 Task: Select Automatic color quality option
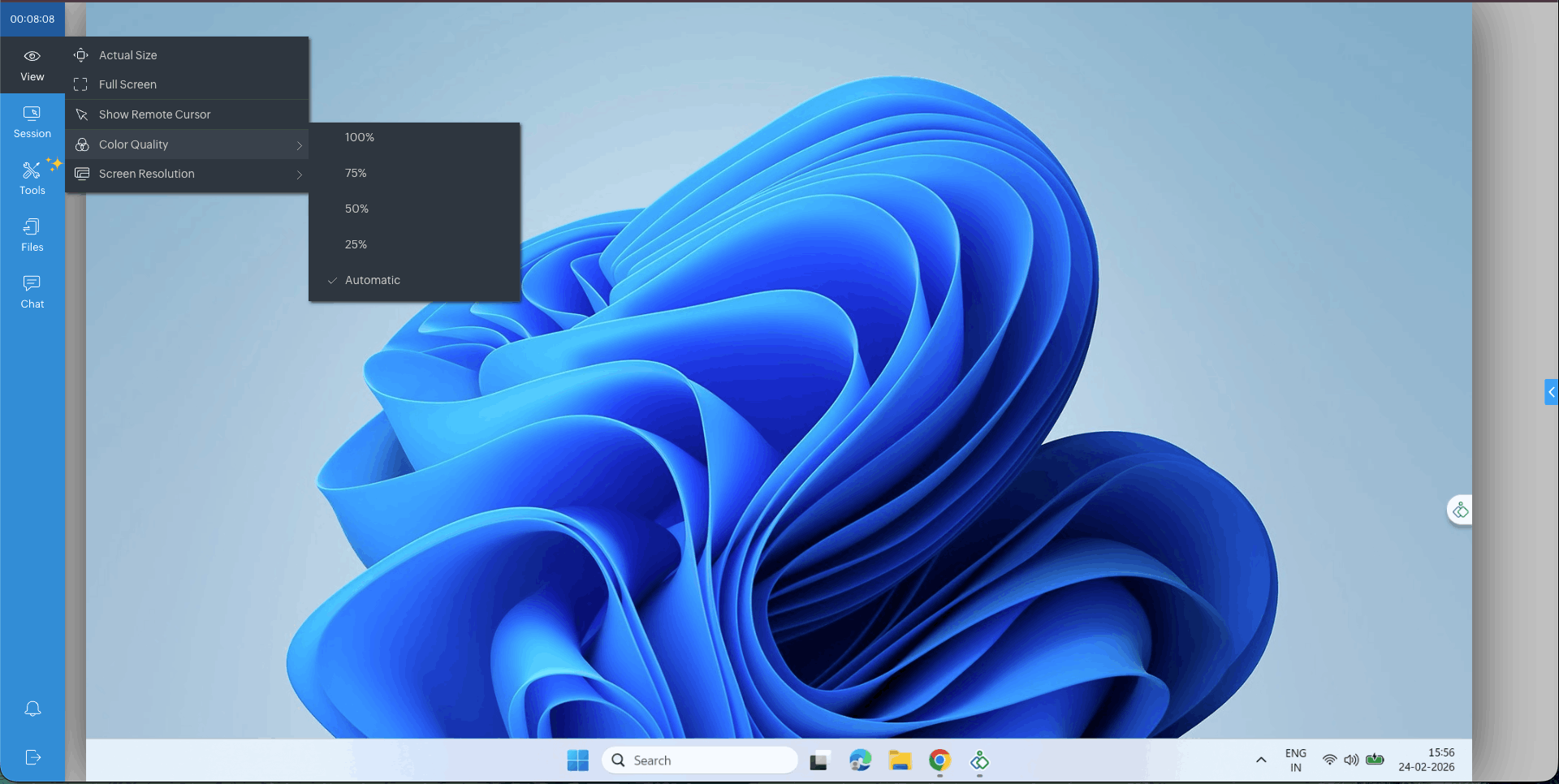373,280
